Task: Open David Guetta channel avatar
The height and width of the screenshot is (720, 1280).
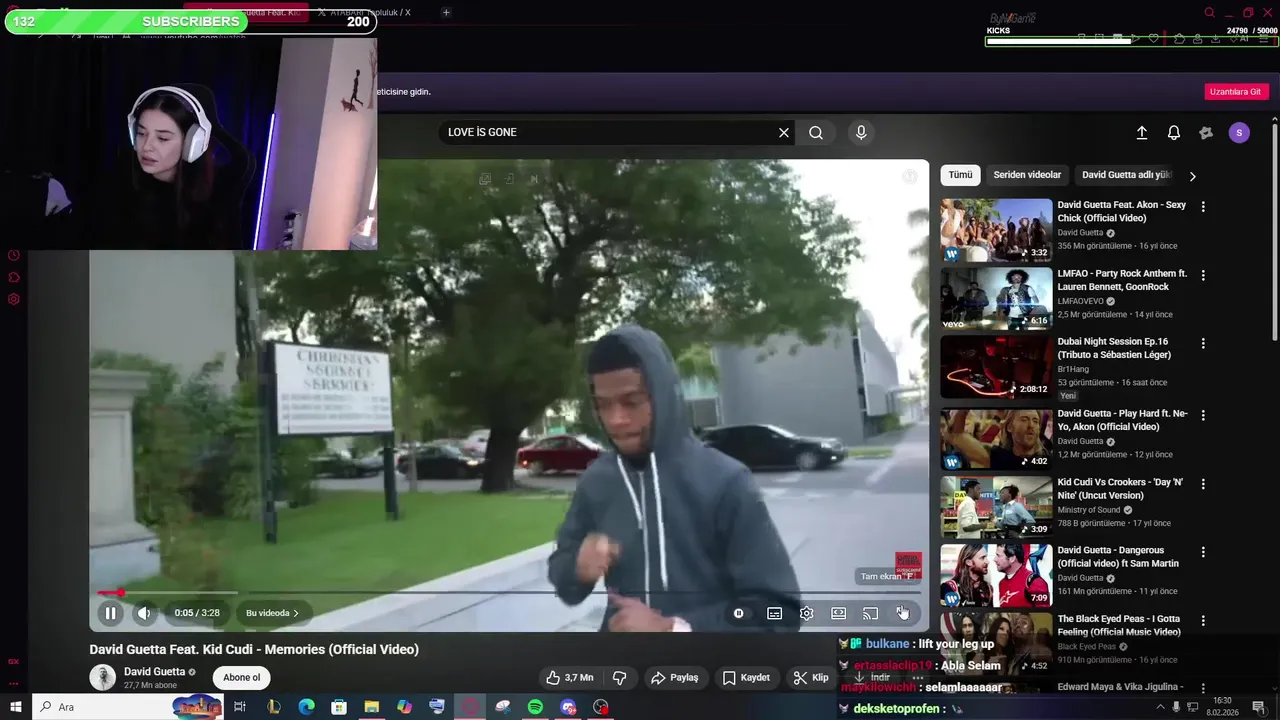Action: (103, 677)
